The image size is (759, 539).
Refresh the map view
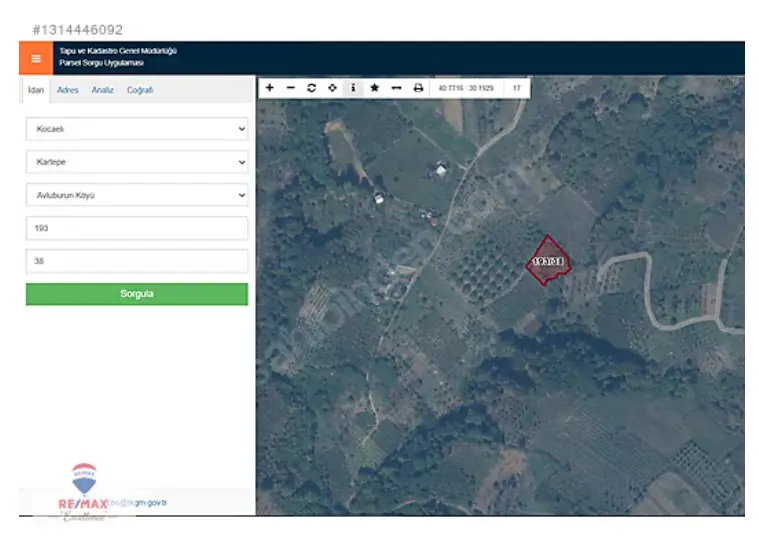tap(311, 88)
